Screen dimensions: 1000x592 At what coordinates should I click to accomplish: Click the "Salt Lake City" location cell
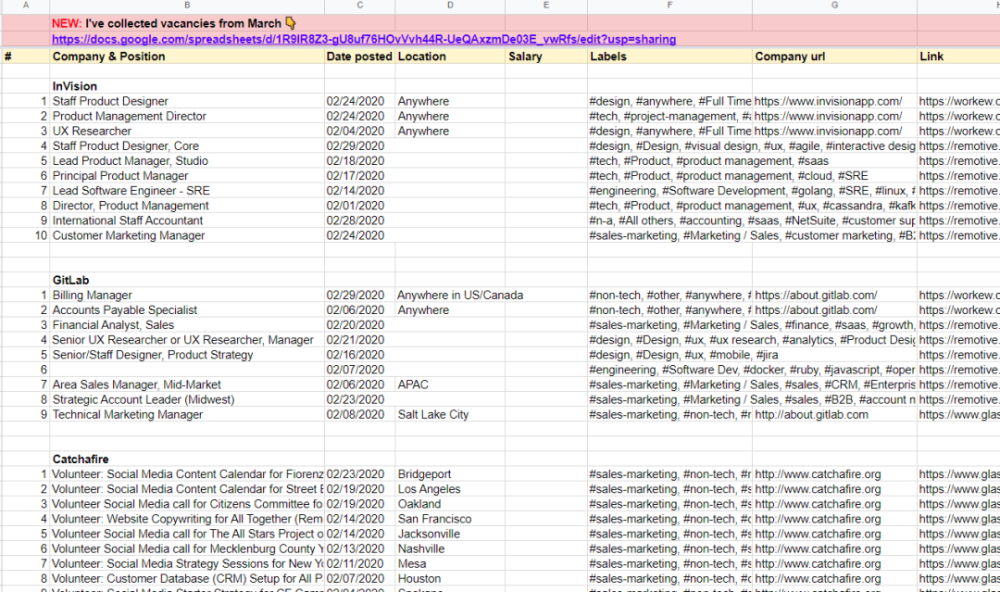click(433, 415)
